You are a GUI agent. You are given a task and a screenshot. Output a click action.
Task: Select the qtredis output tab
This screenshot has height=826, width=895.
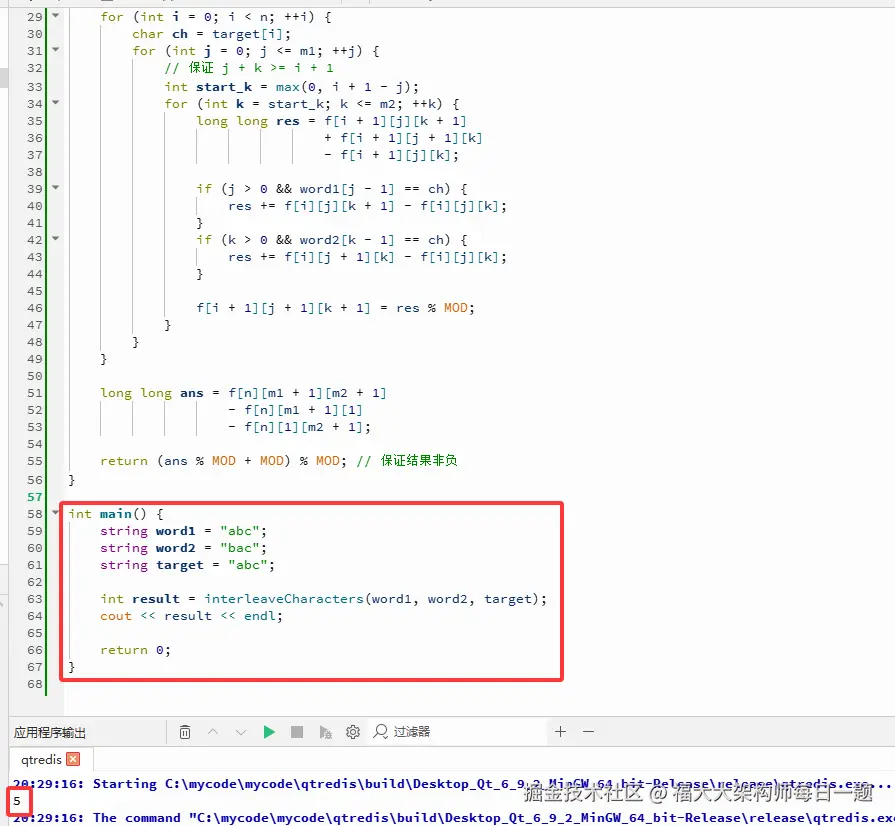(x=41, y=759)
